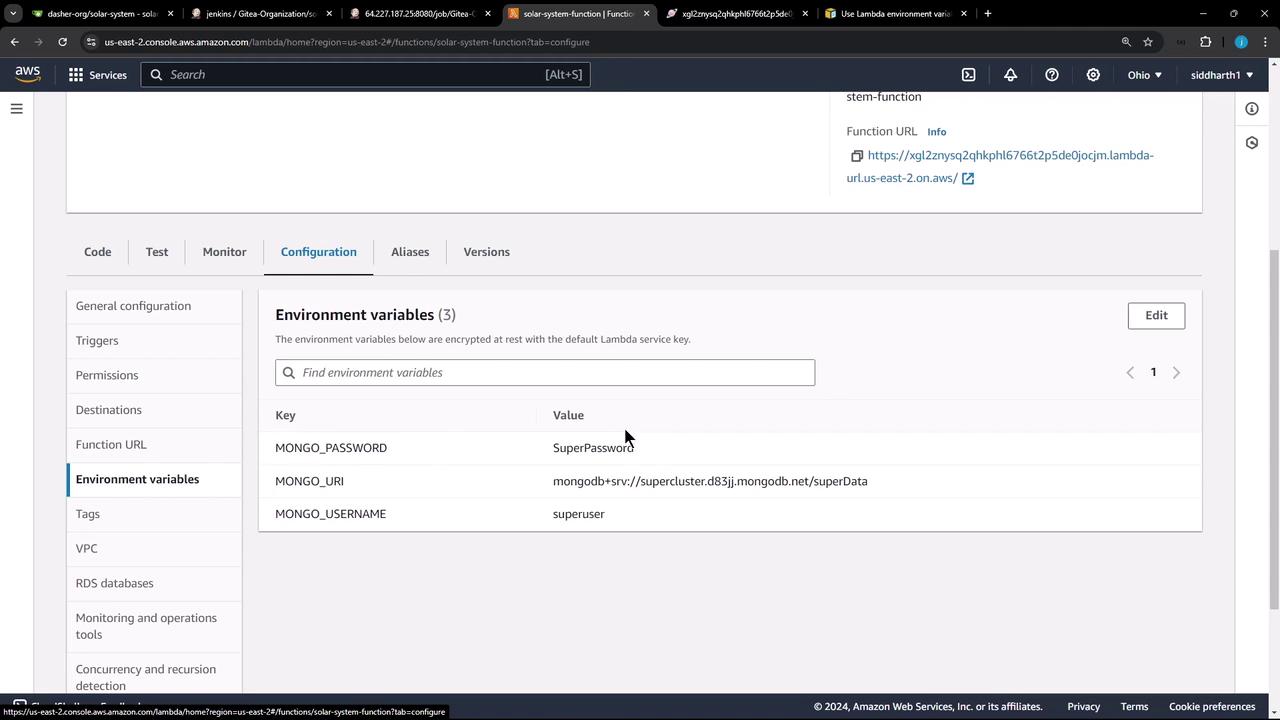This screenshot has height=720, width=1280.
Task: Edit the environment variables
Action: [1156, 315]
